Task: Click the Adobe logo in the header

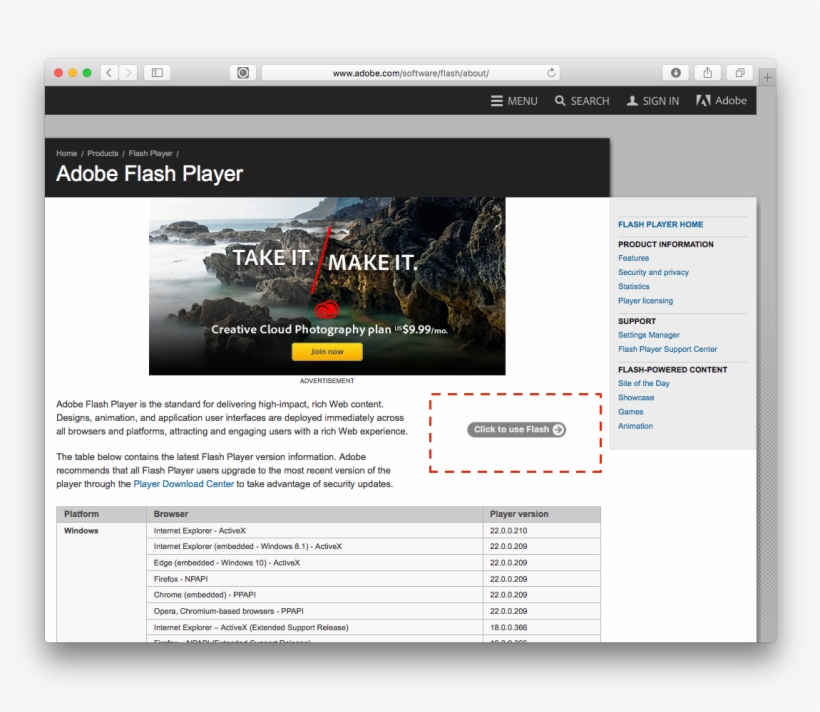Action: coord(721,100)
